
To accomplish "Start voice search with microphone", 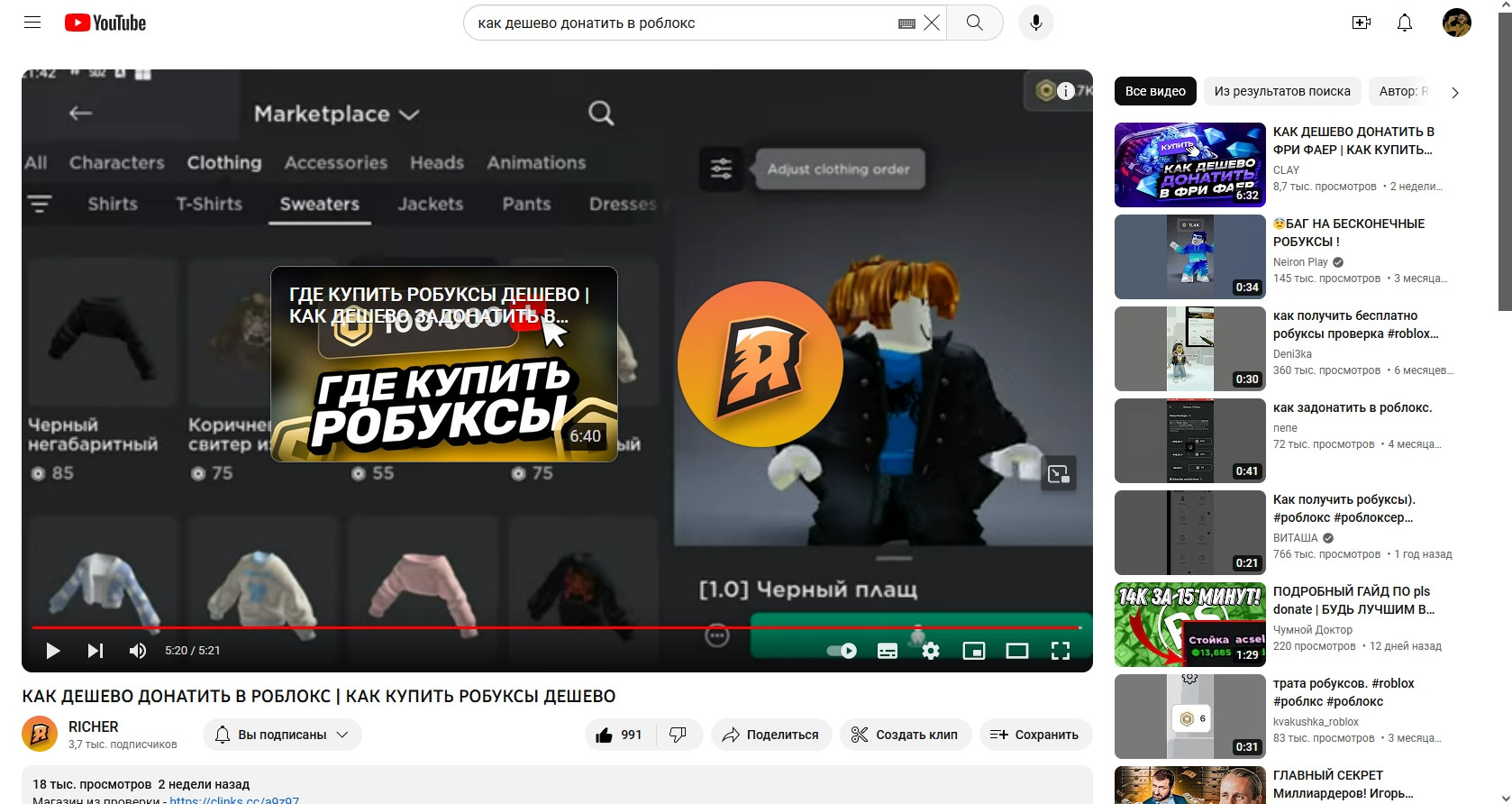I will point(1036,23).
